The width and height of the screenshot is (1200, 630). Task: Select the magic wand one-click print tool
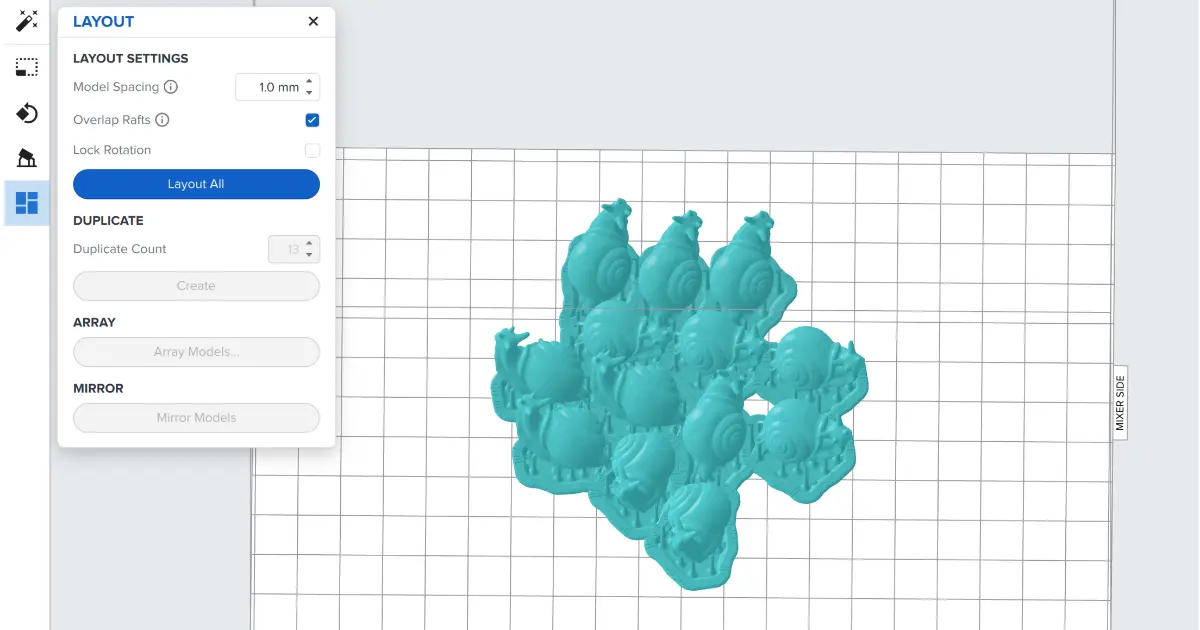point(27,20)
